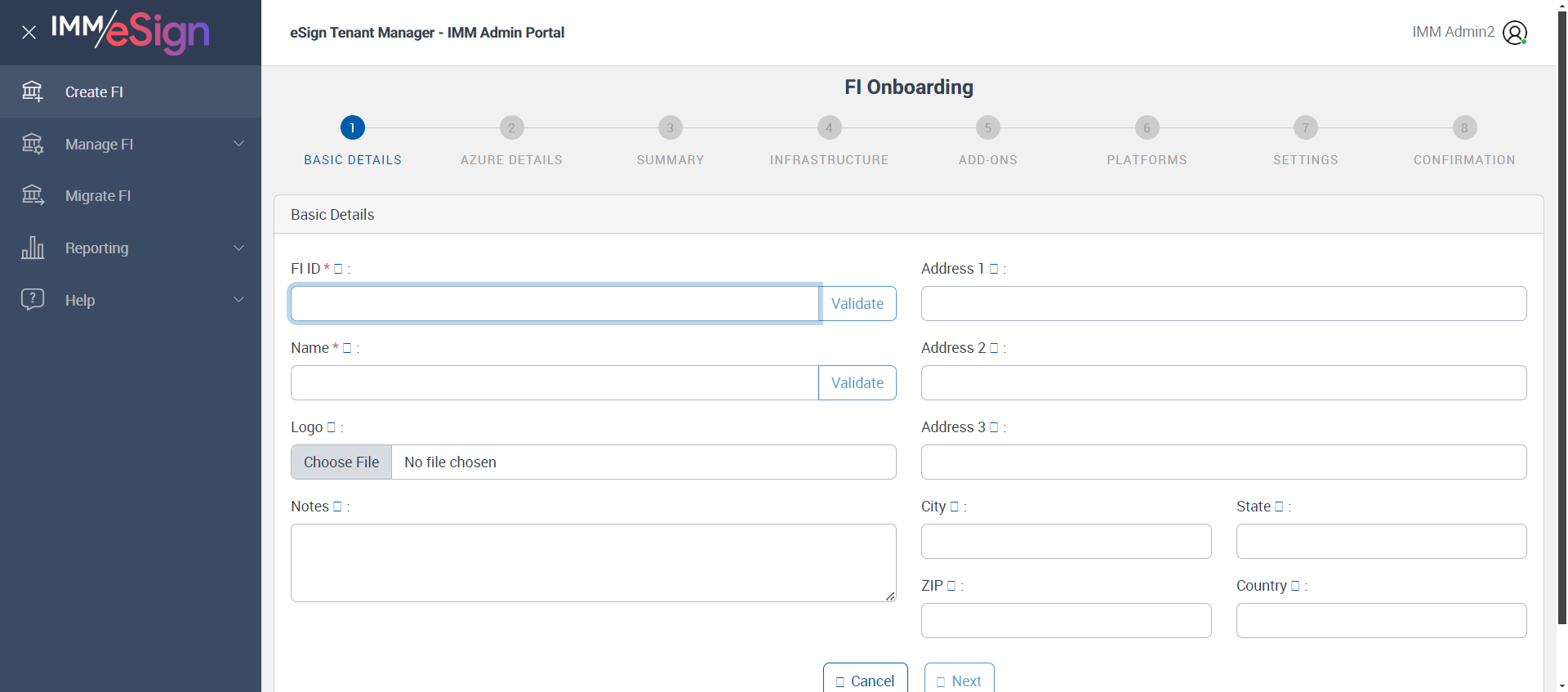Jump to the Infrastructure step

829,128
